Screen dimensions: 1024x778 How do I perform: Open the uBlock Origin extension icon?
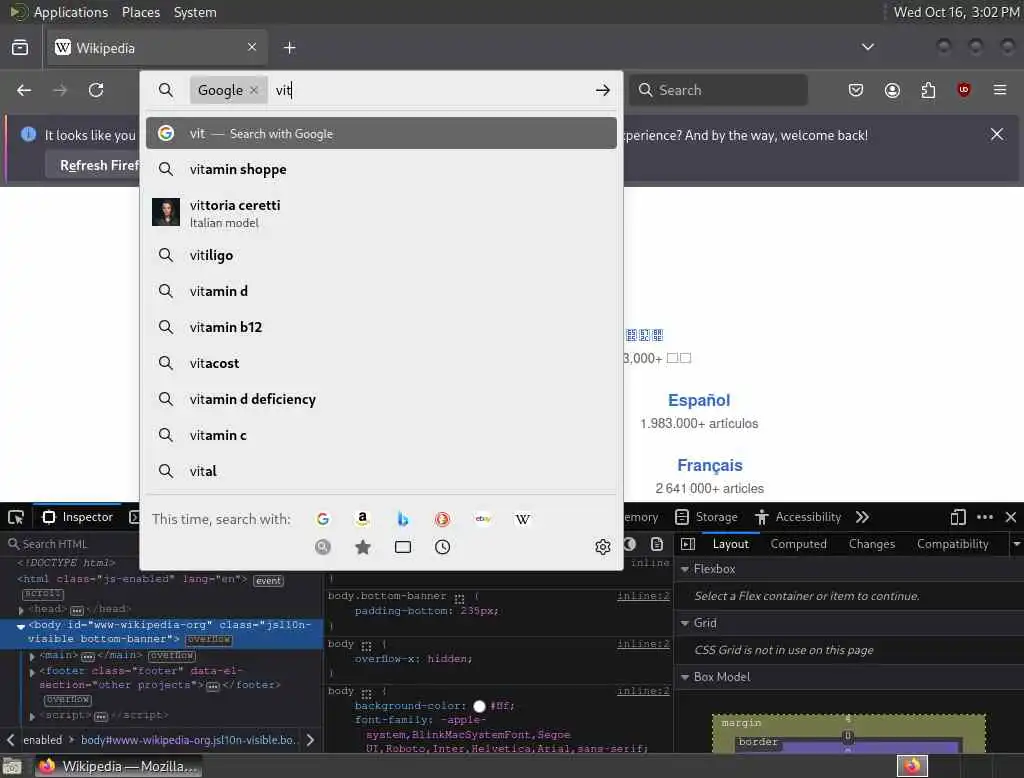click(x=964, y=90)
